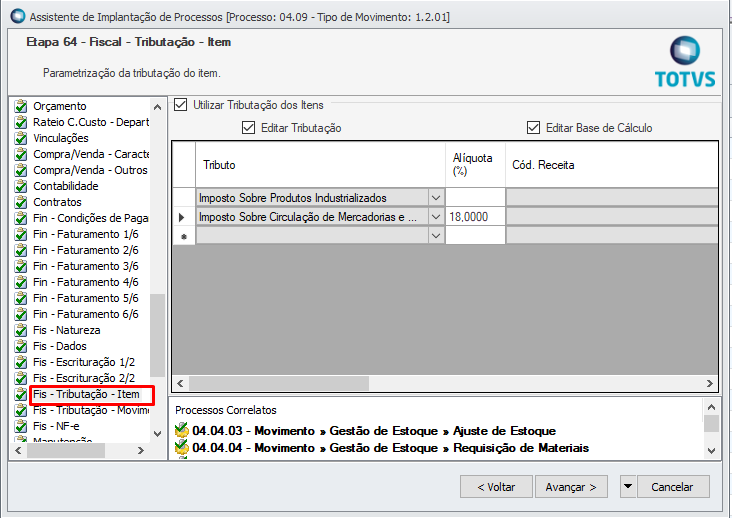Click the check icon beside Fin - Faturamento 6/6
Screen dimensions: 732x518
point(21,314)
